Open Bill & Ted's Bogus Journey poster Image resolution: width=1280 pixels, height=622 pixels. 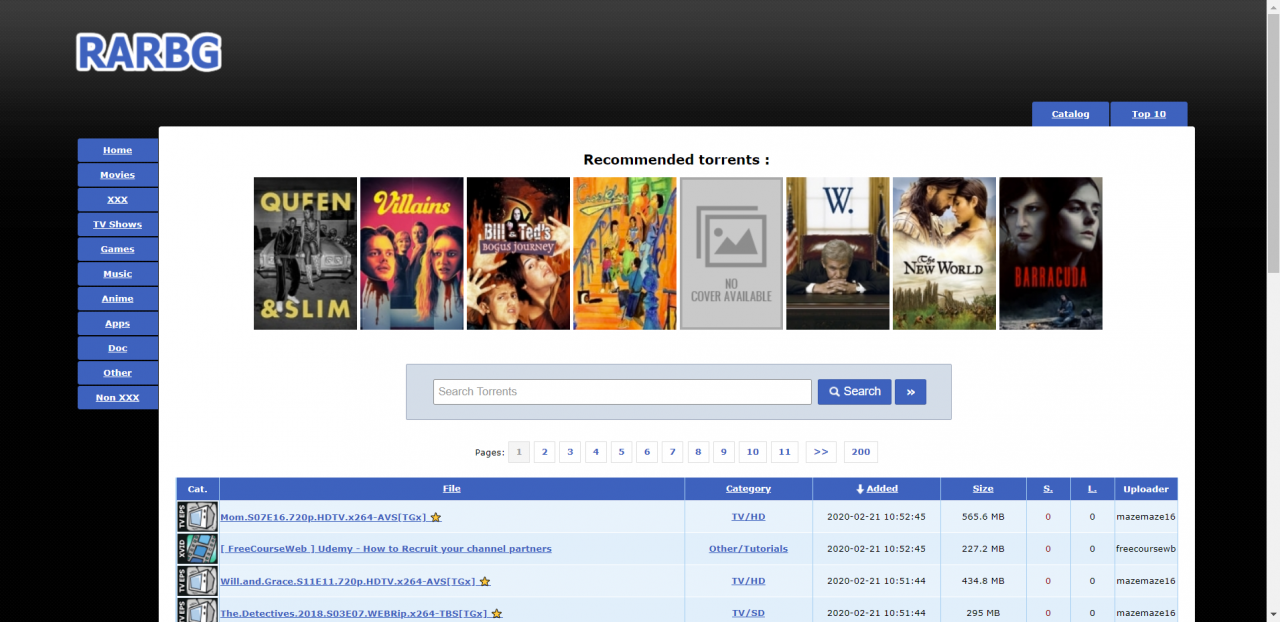coord(518,253)
